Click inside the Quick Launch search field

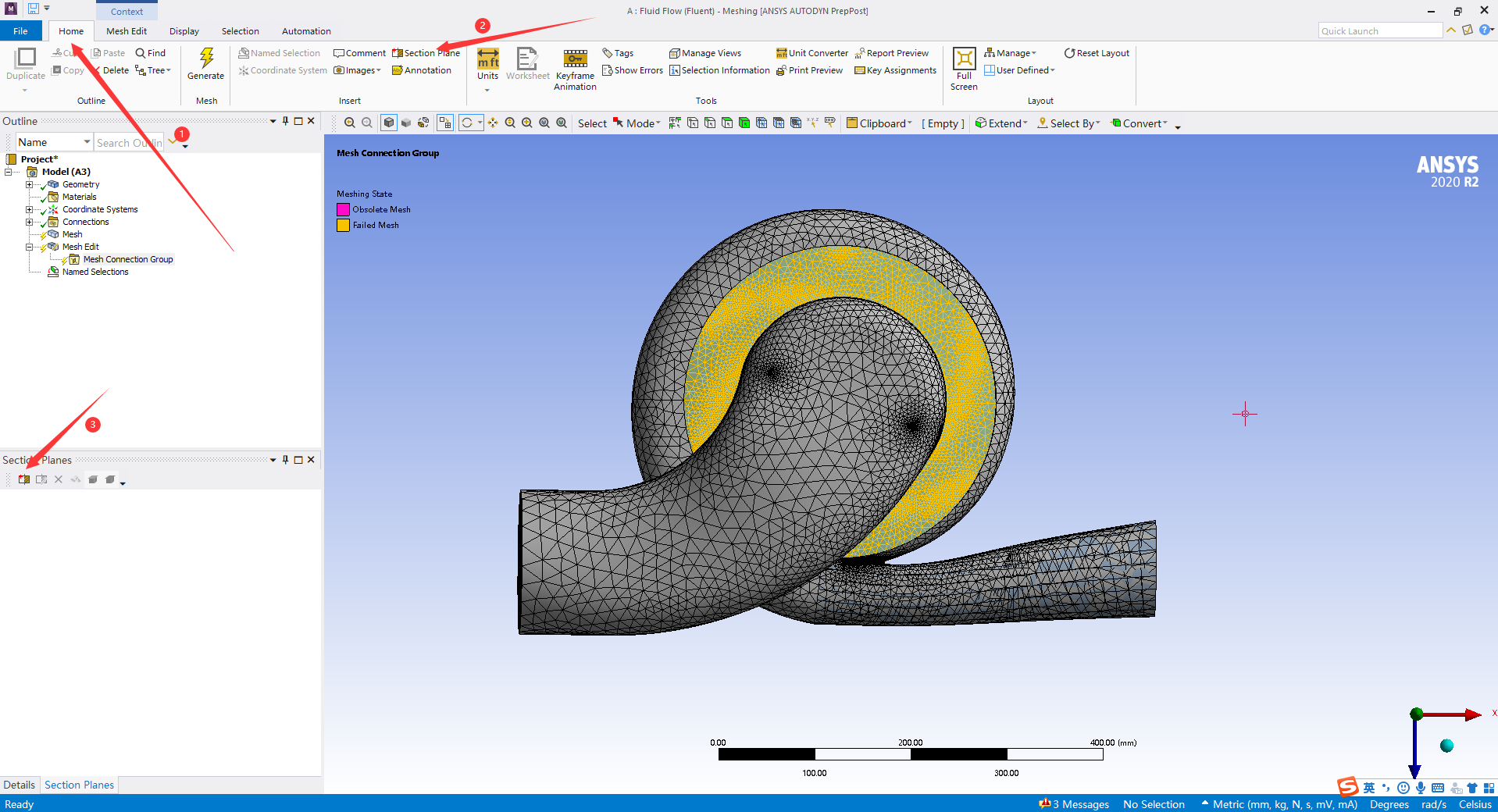[1379, 30]
